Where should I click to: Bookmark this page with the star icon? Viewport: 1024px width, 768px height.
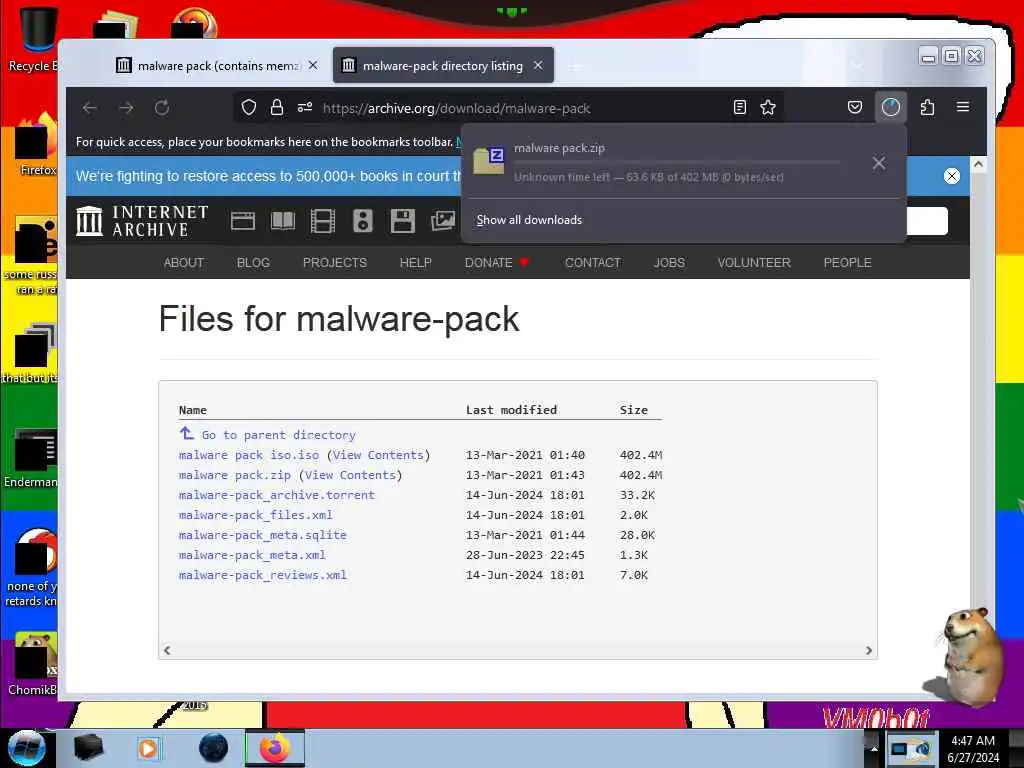768,107
